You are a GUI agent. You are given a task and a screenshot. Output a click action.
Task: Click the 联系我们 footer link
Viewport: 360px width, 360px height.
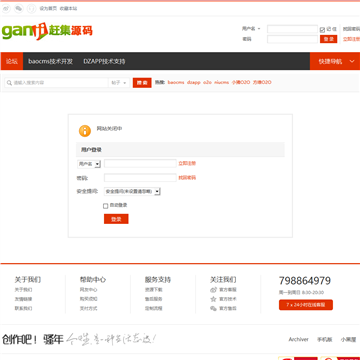(x=23, y=308)
